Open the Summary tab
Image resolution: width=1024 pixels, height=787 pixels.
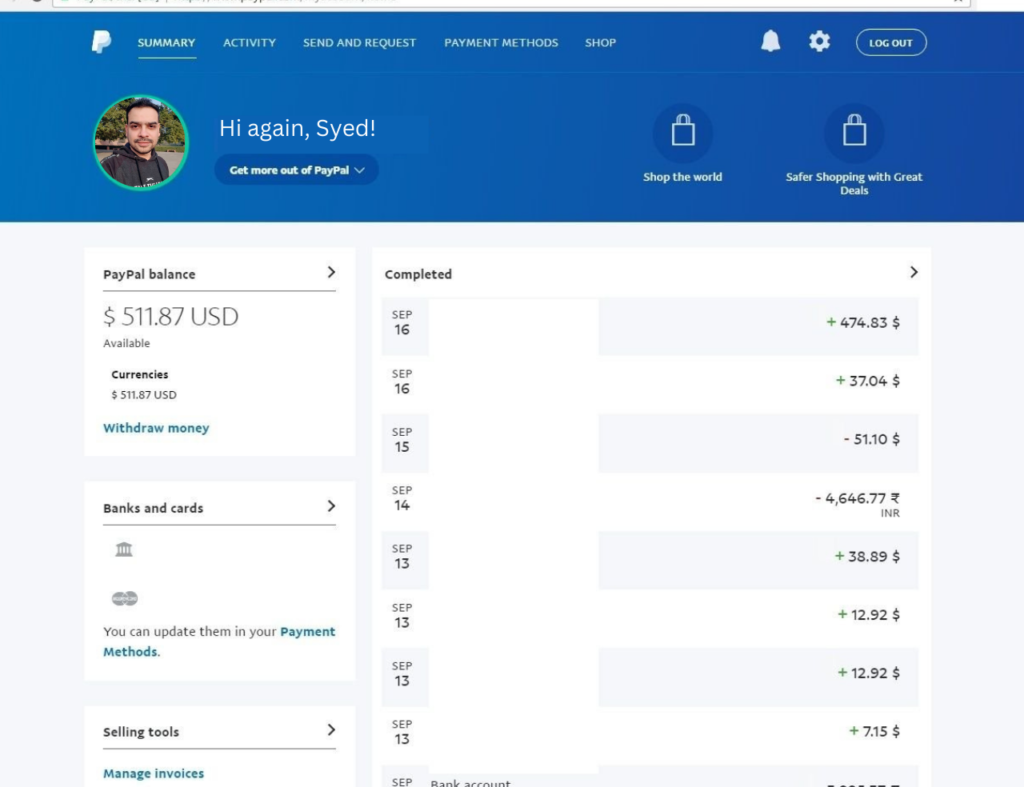pyautogui.click(x=167, y=42)
